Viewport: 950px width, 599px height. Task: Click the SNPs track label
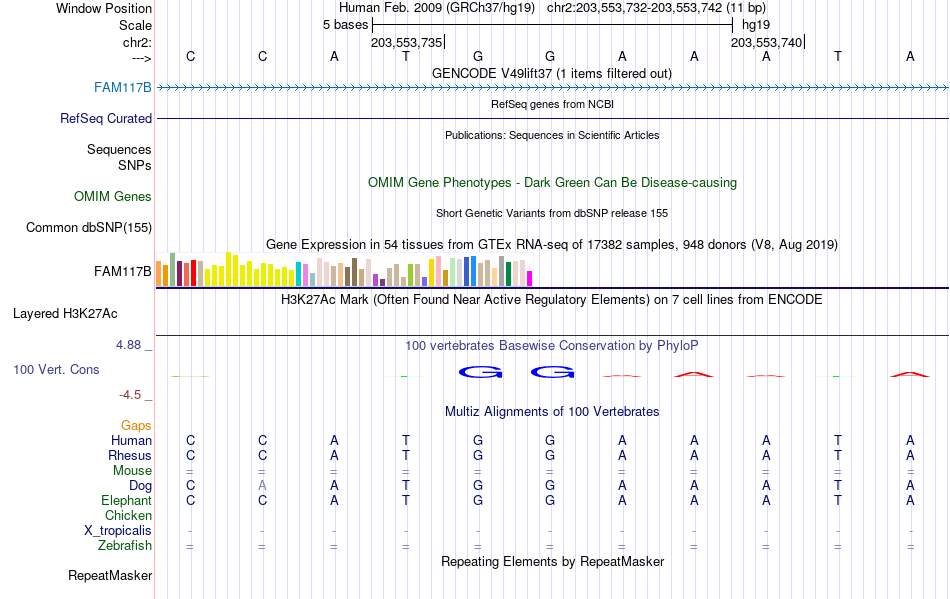(x=135, y=165)
